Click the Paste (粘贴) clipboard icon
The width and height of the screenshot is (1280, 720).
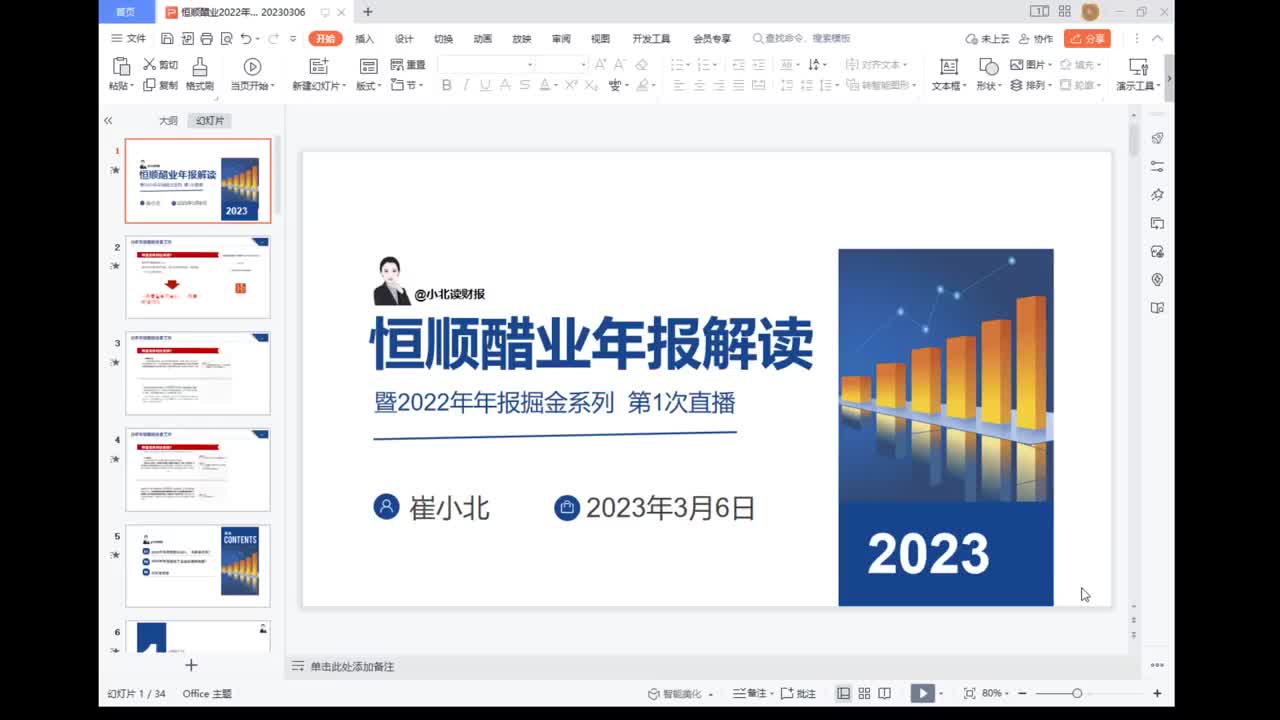pyautogui.click(x=121, y=66)
